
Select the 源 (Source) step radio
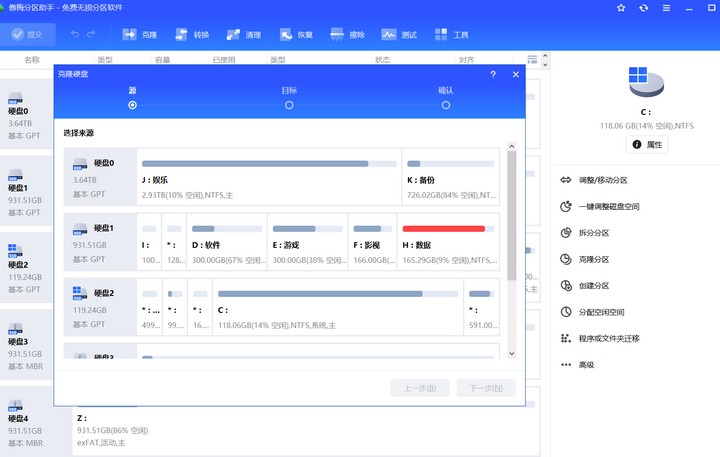(x=133, y=104)
